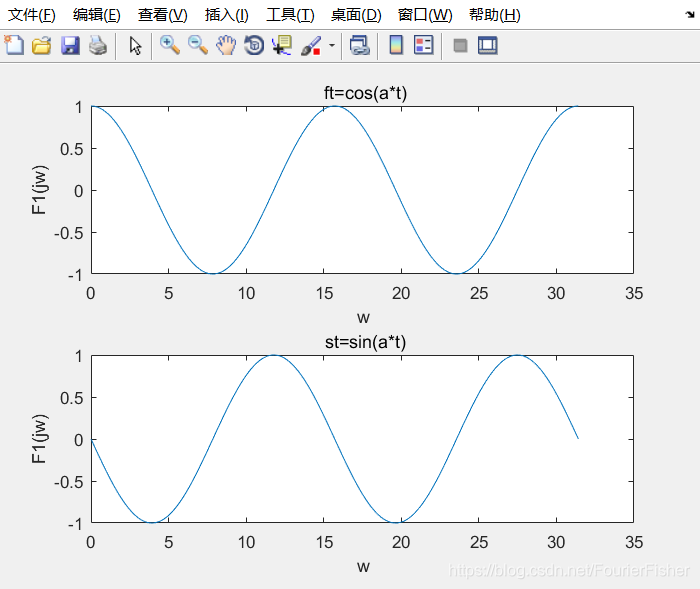
Task: Open the 桌面(D) menu
Action: [356, 15]
